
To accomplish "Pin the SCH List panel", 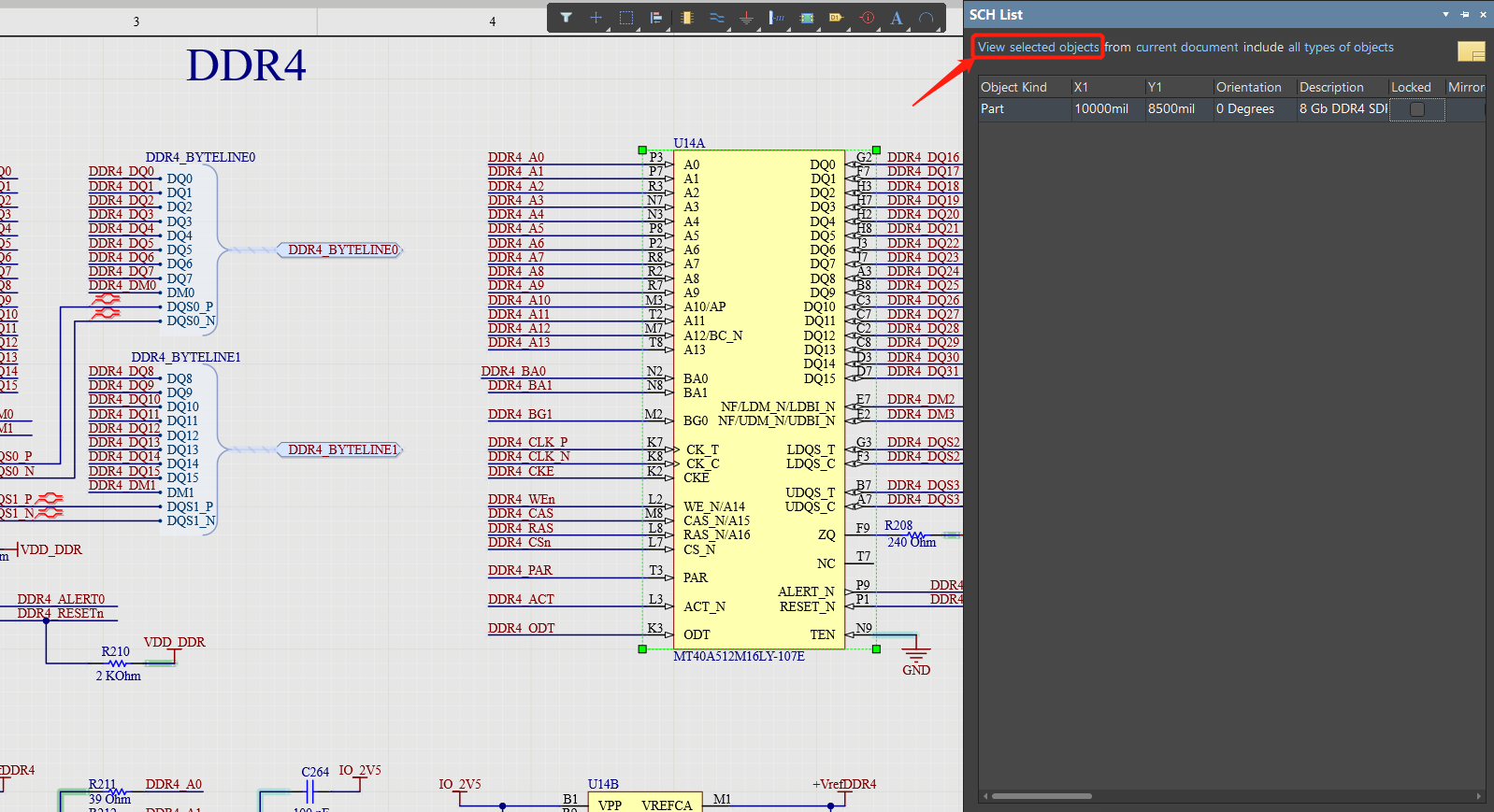I will [1464, 14].
